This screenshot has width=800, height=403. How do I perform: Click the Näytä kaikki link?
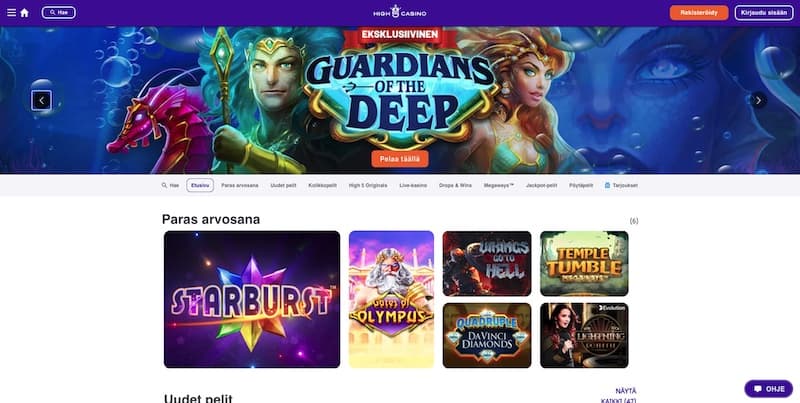pyautogui.click(x=619, y=396)
